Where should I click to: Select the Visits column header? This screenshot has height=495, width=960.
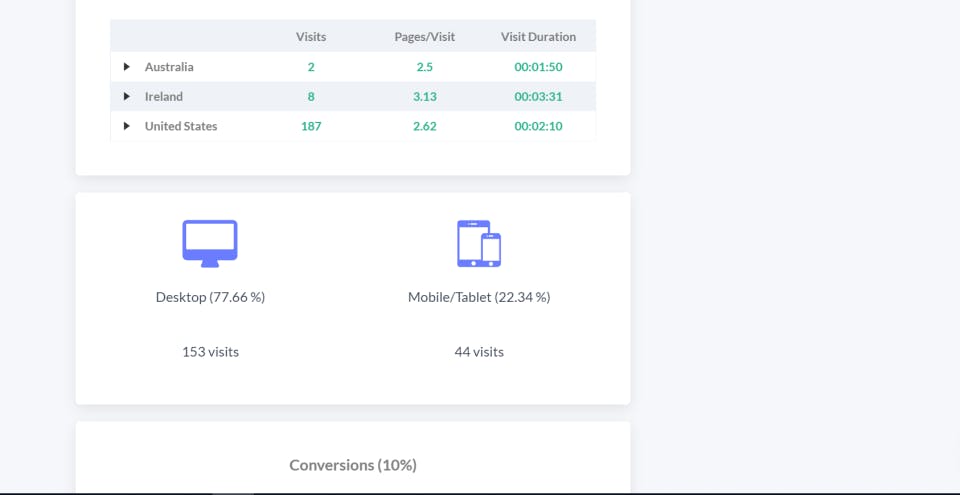311,37
